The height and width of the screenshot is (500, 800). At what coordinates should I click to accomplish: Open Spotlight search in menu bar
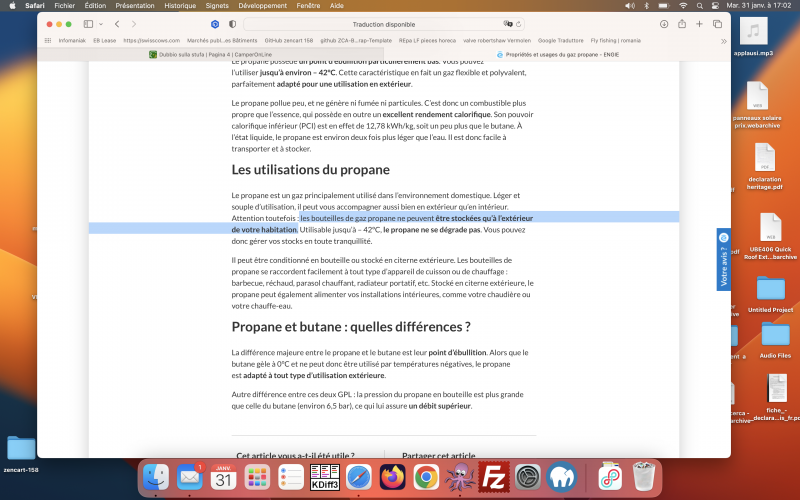[x=699, y=6]
